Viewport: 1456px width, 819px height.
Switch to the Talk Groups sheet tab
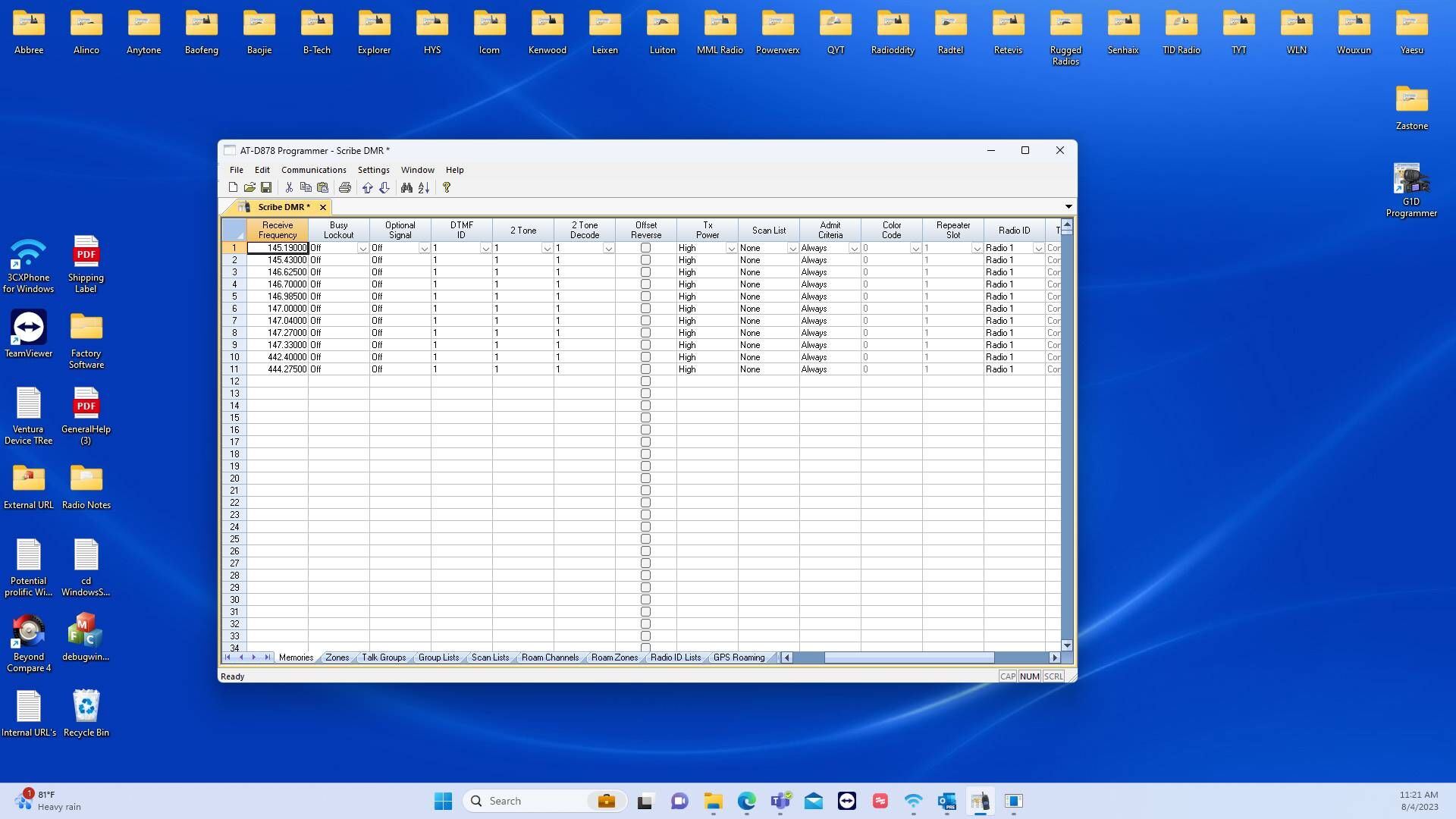point(384,657)
